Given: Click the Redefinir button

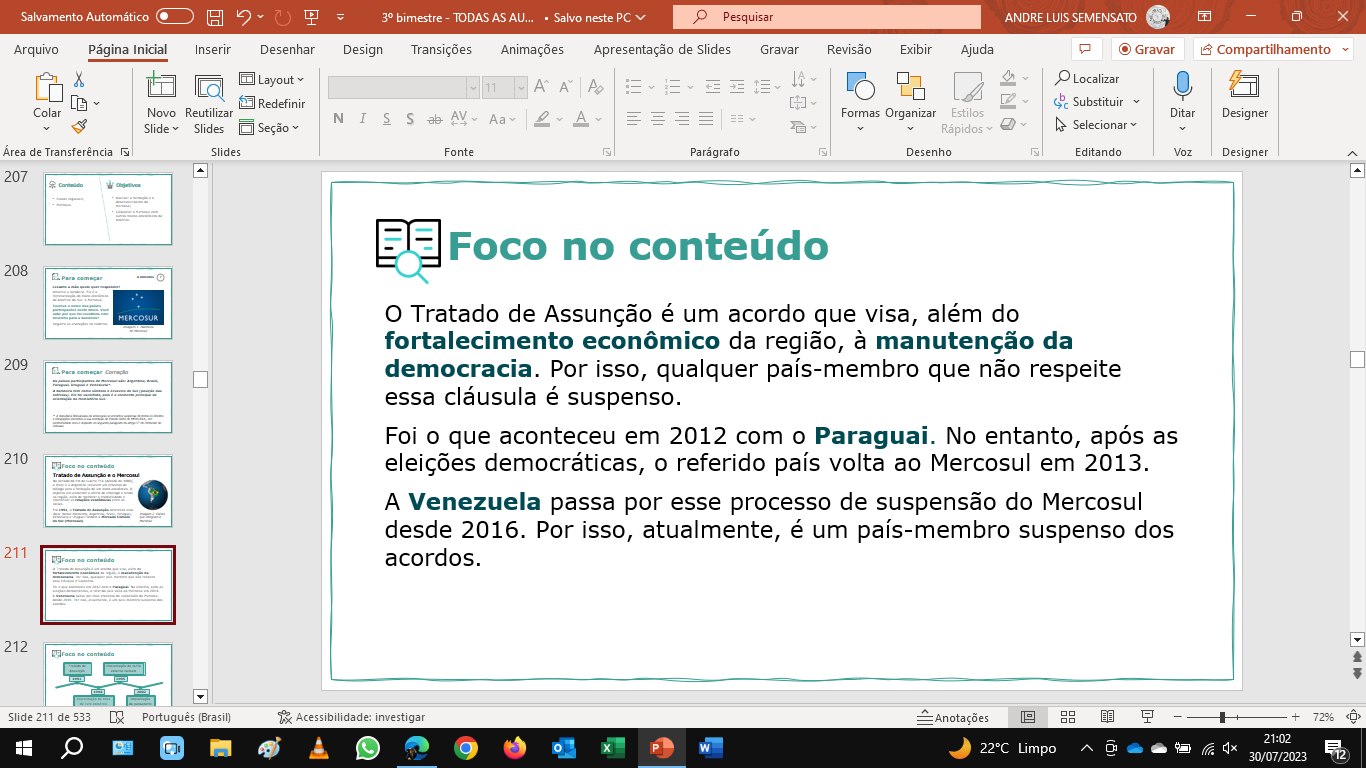Looking at the screenshot, I should (272, 103).
